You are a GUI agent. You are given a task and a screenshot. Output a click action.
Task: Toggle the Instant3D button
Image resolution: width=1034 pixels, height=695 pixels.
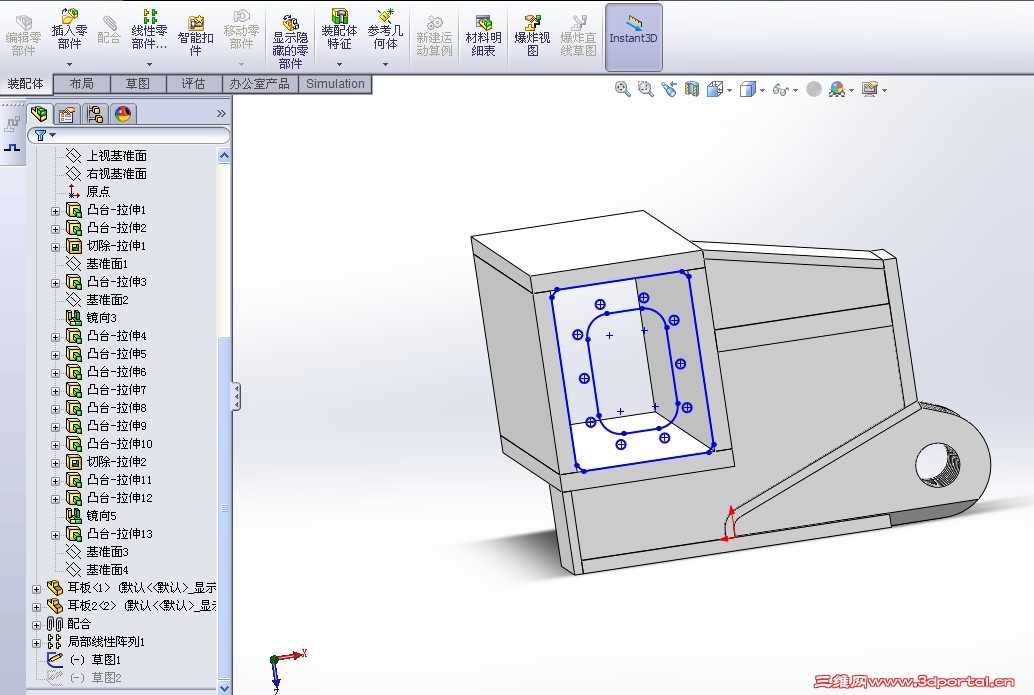point(633,37)
